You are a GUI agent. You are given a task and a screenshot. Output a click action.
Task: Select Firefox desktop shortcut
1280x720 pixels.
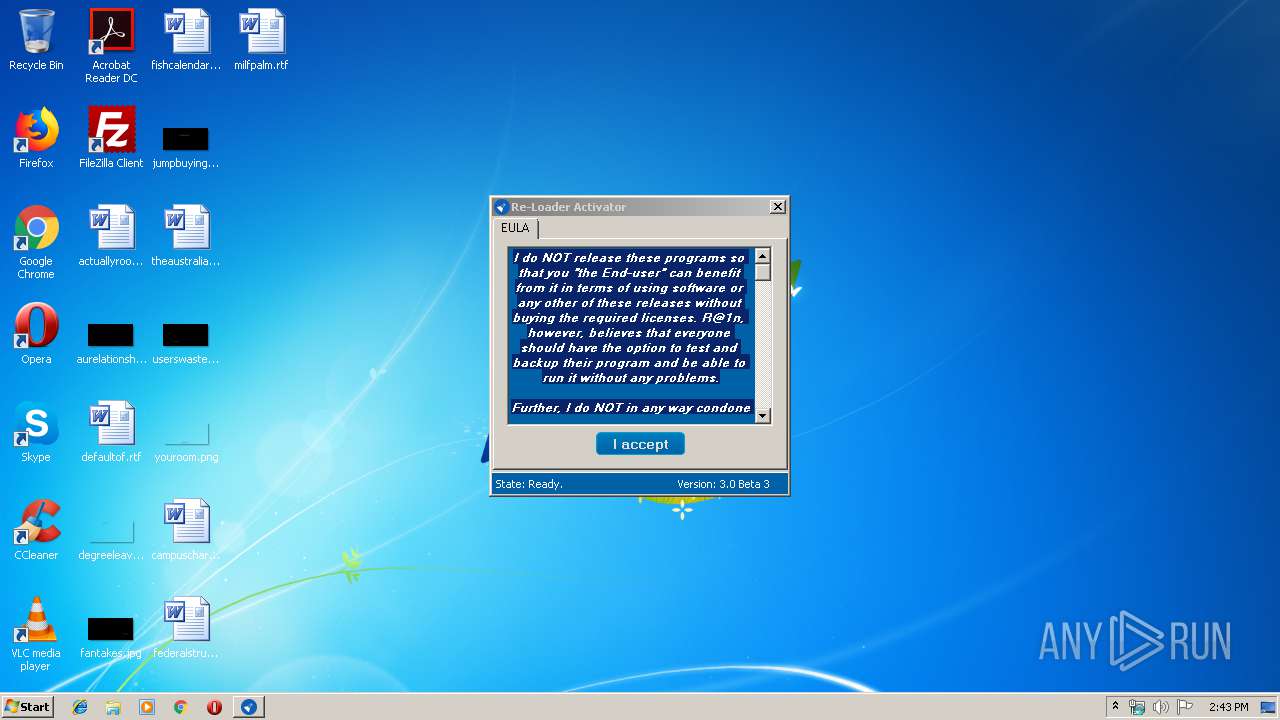pyautogui.click(x=36, y=139)
